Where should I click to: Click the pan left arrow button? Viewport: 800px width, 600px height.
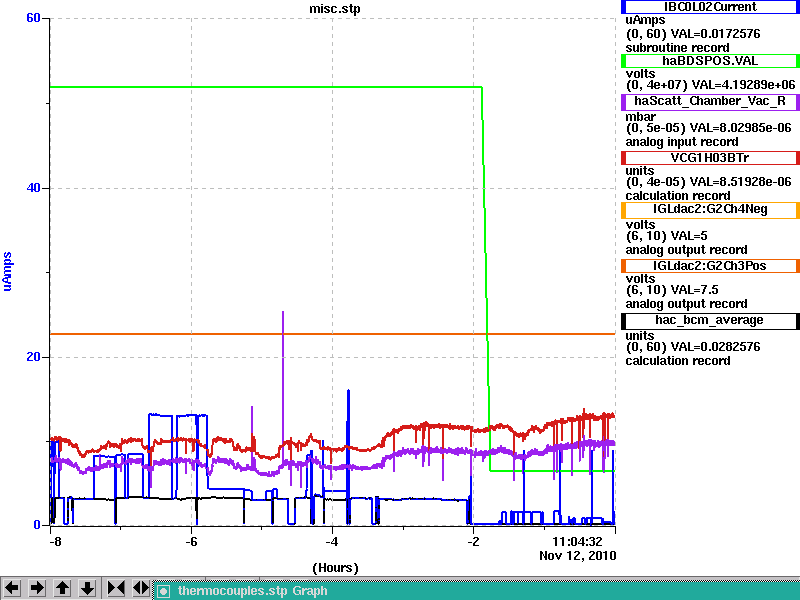pos(12,588)
